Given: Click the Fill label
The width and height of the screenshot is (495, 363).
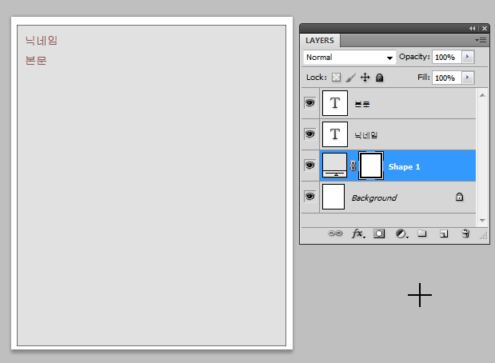Looking at the screenshot, I should [423, 77].
